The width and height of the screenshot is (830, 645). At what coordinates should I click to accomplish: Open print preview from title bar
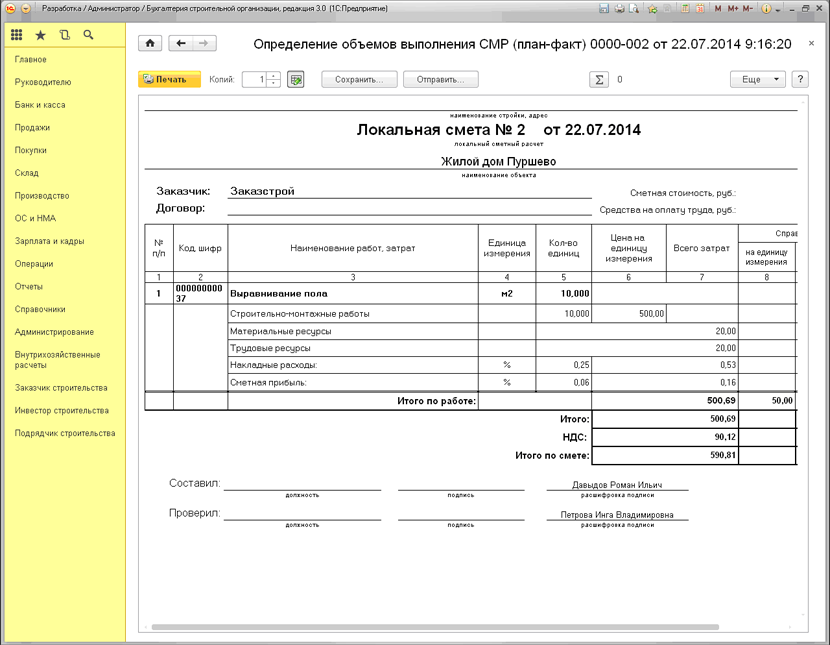coord(634,8)
